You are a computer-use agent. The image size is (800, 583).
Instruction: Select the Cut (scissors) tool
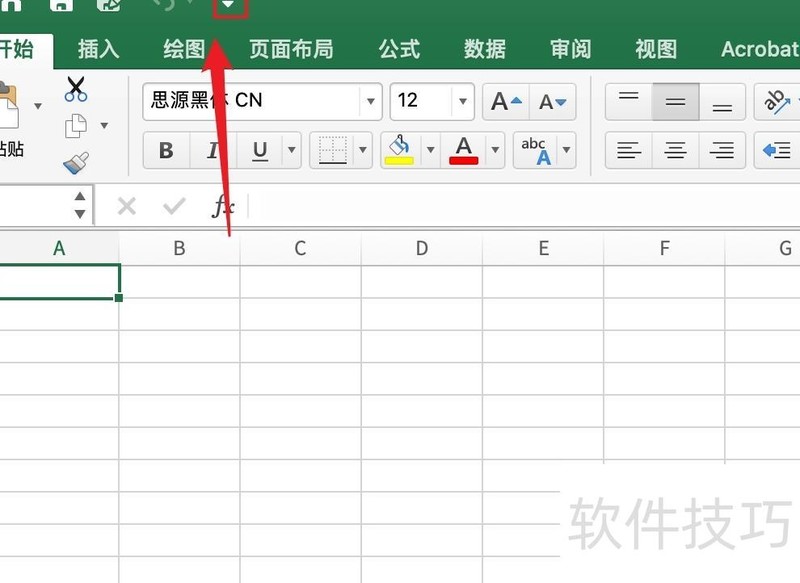[75, 85]
